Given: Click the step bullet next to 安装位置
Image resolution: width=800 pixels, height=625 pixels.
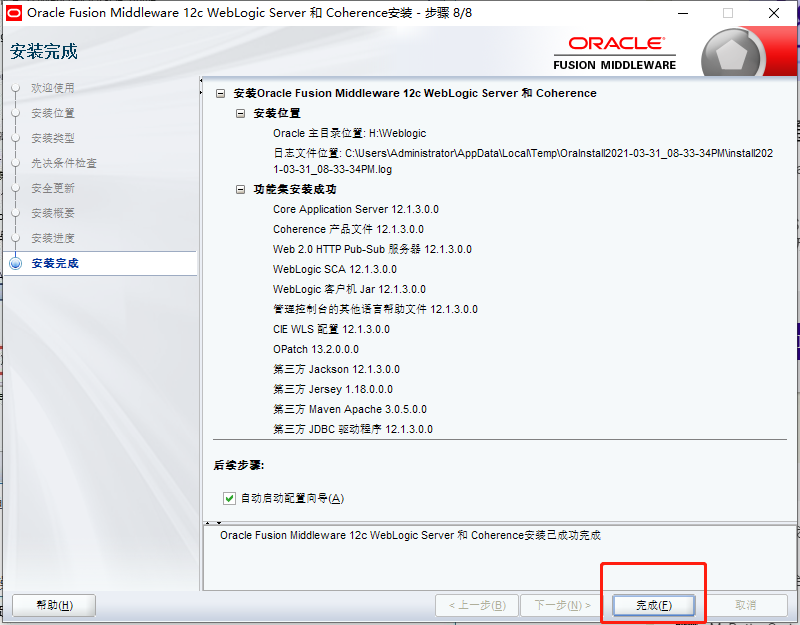Looking at the screenshot, I should click(x=16, y=113).
